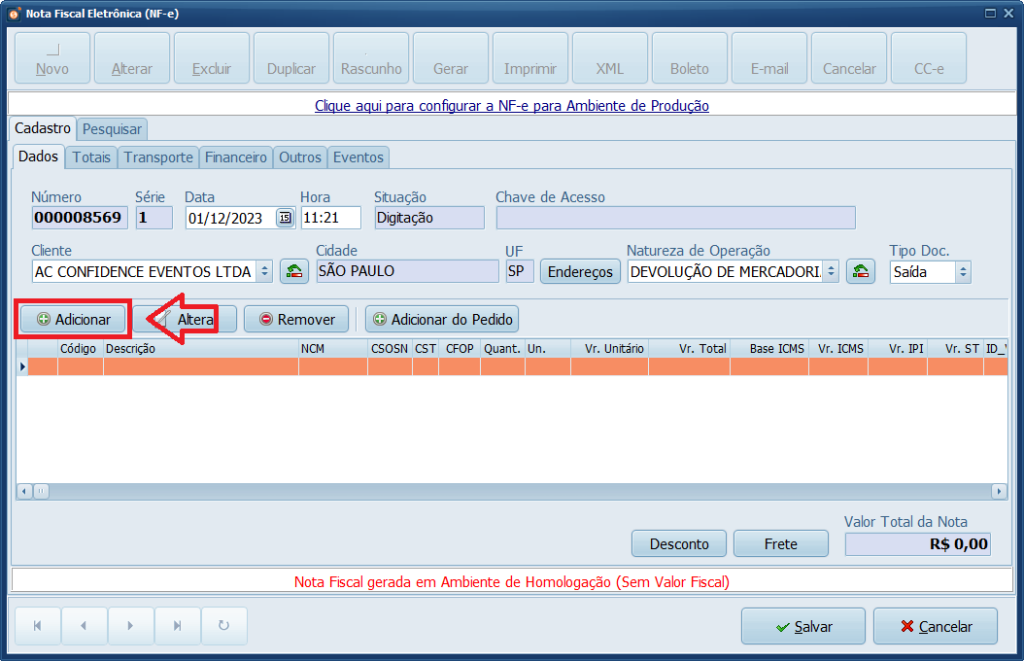Open the XML toolbar option
The image size is (1024, 661).
click(609, 57)
